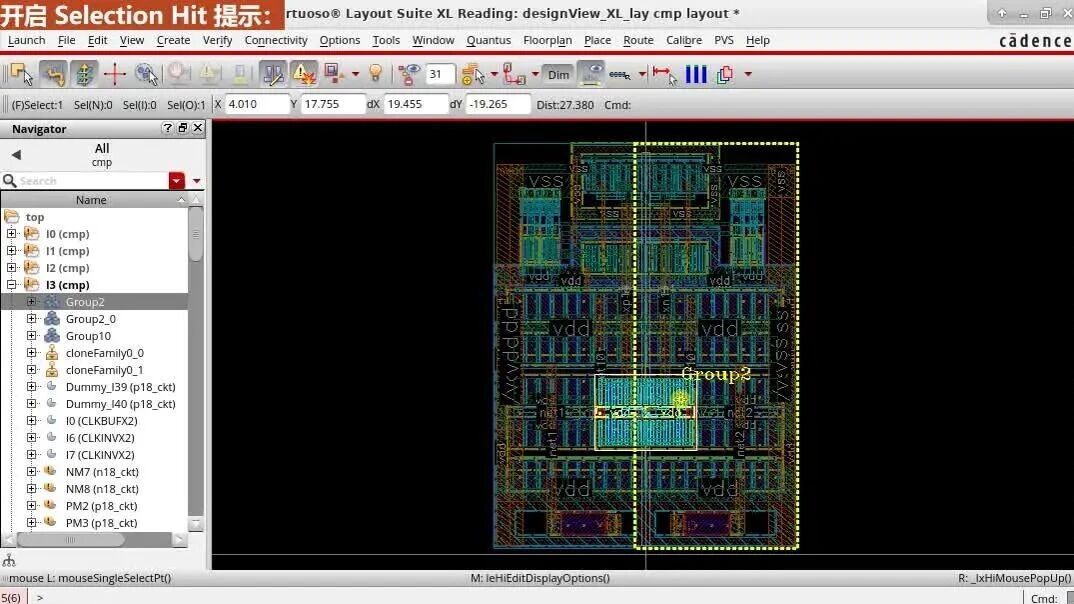Click the light bulb info balloon icon
The height and width of the screenshot is (604, 1074).
pyautogui.click(x=375, y=73)
